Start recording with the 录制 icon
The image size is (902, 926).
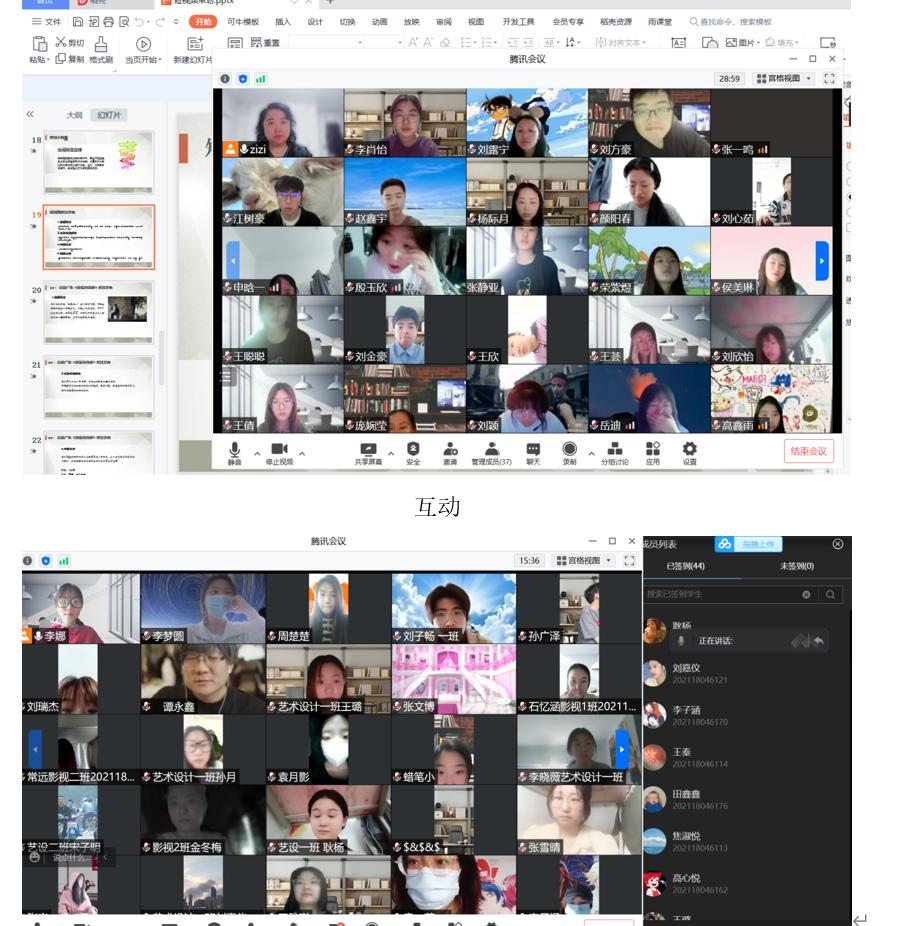[x=569, y=452]
